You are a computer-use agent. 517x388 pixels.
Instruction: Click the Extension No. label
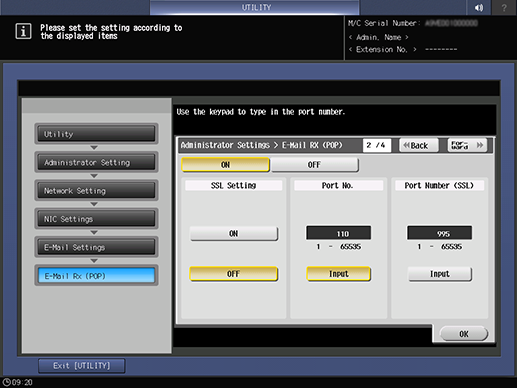[x=382, y=50]
